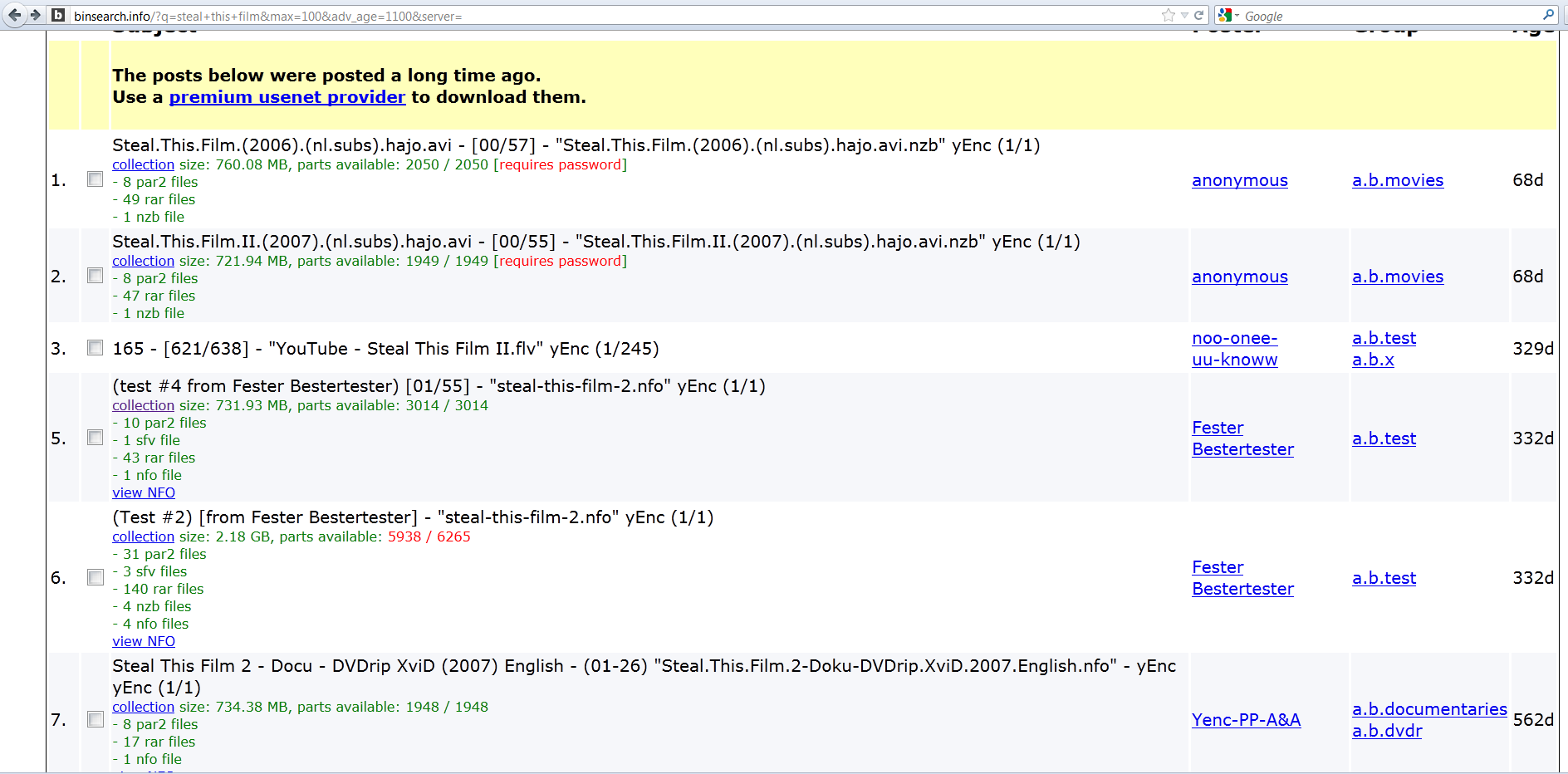Open a.b.test group link in result 6
This screenshot has width=1568, height=774.
point(1384,578)
